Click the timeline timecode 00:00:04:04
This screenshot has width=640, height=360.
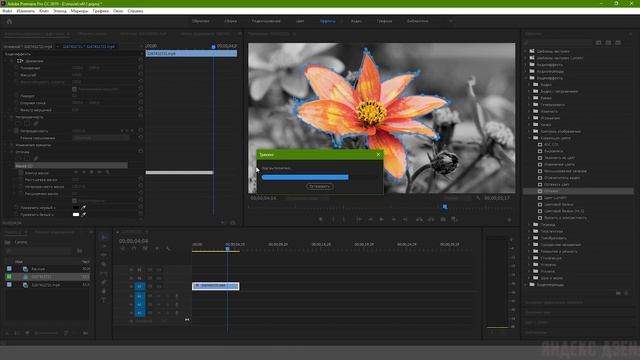pyautogui.click(x=133, y=241)
